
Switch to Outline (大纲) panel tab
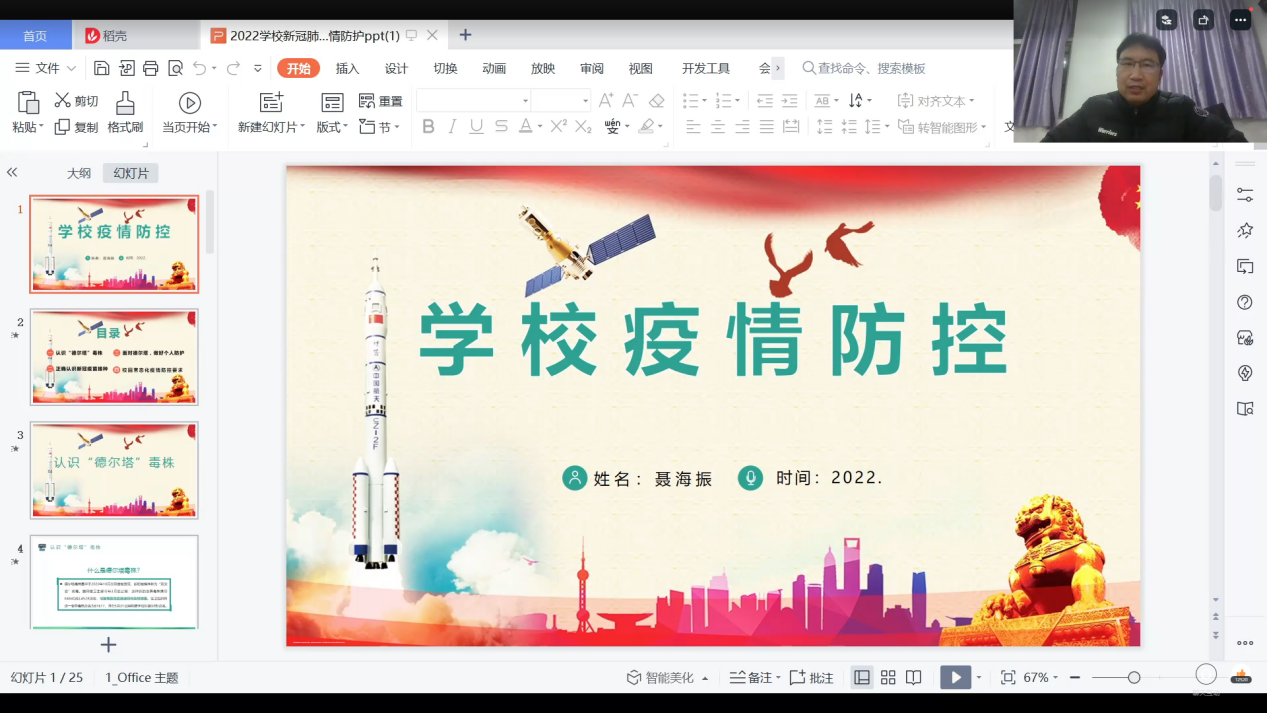(79, 173)
